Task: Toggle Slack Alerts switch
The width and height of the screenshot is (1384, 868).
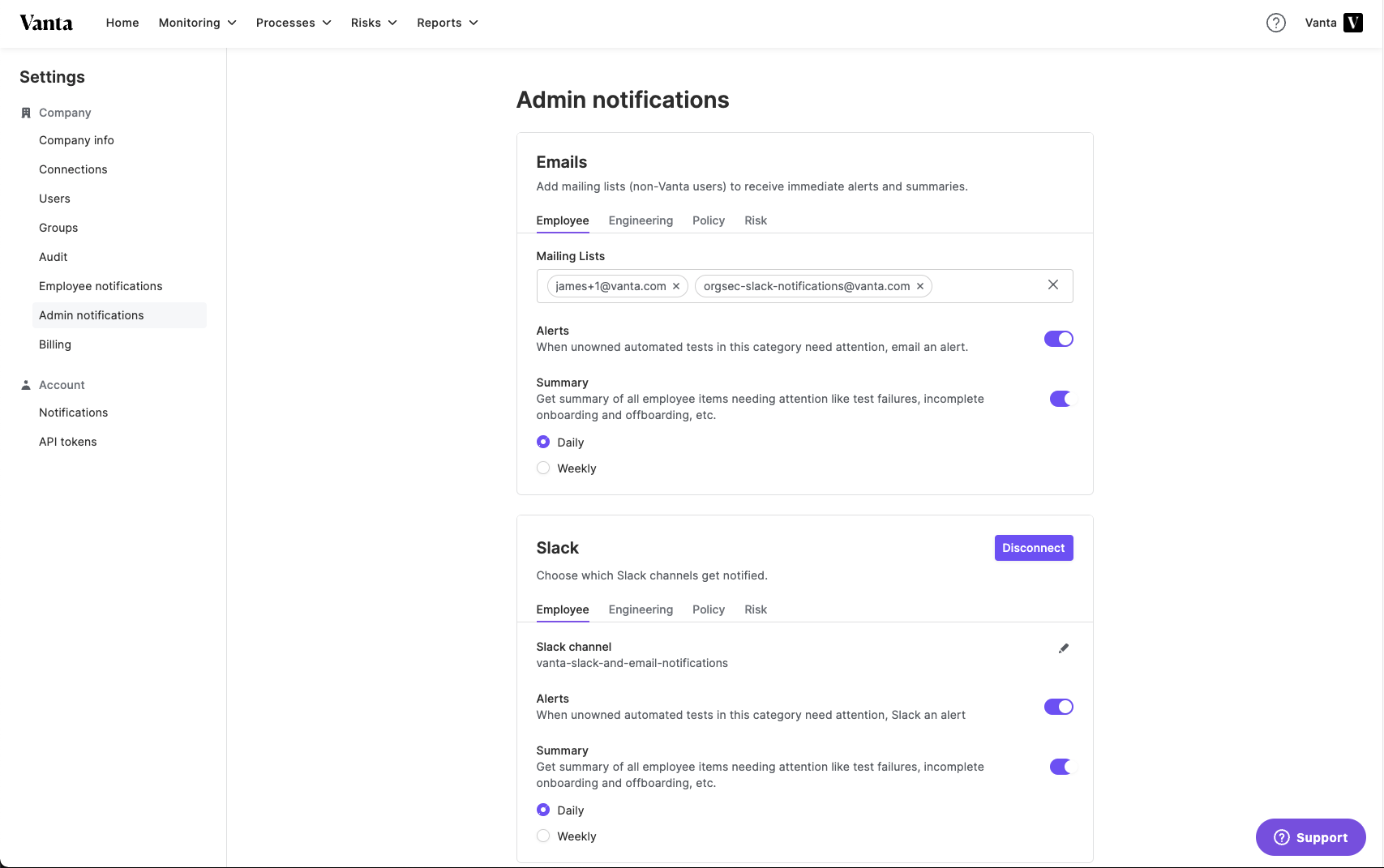Action: pyautogui.click(x=1059, y=707)
